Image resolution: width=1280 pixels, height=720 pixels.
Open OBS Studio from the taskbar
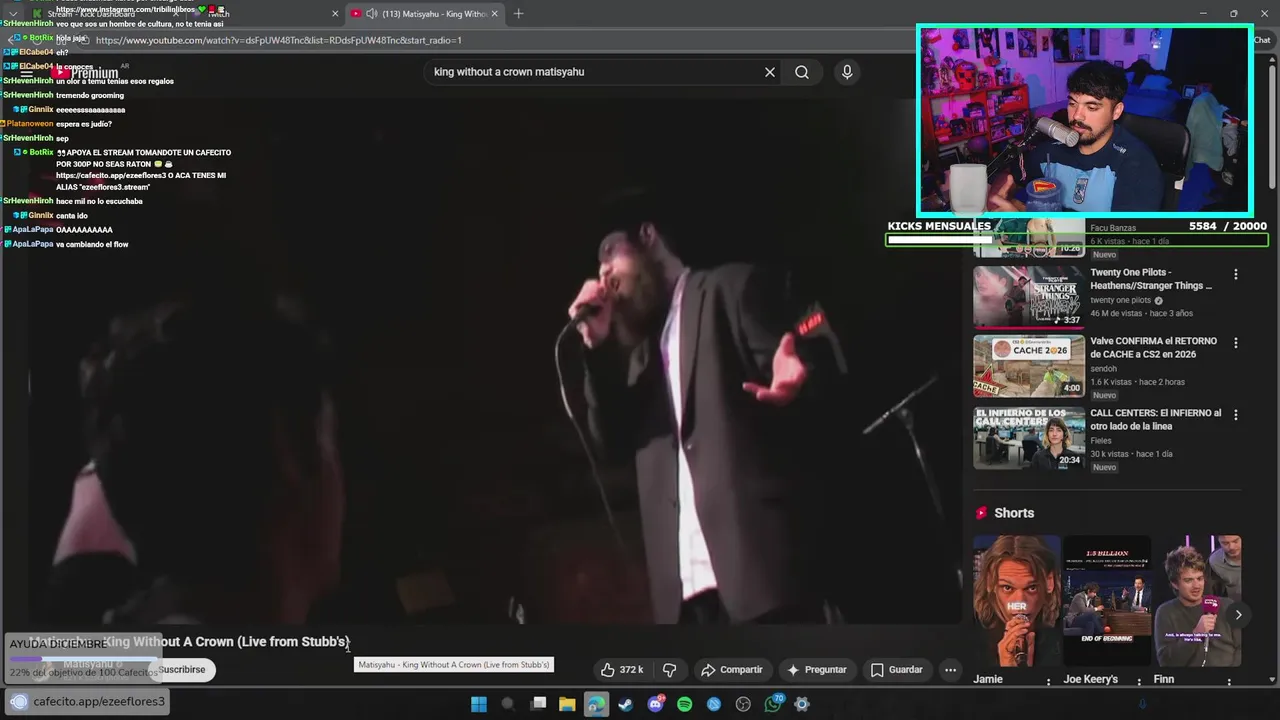coord(743,704)
